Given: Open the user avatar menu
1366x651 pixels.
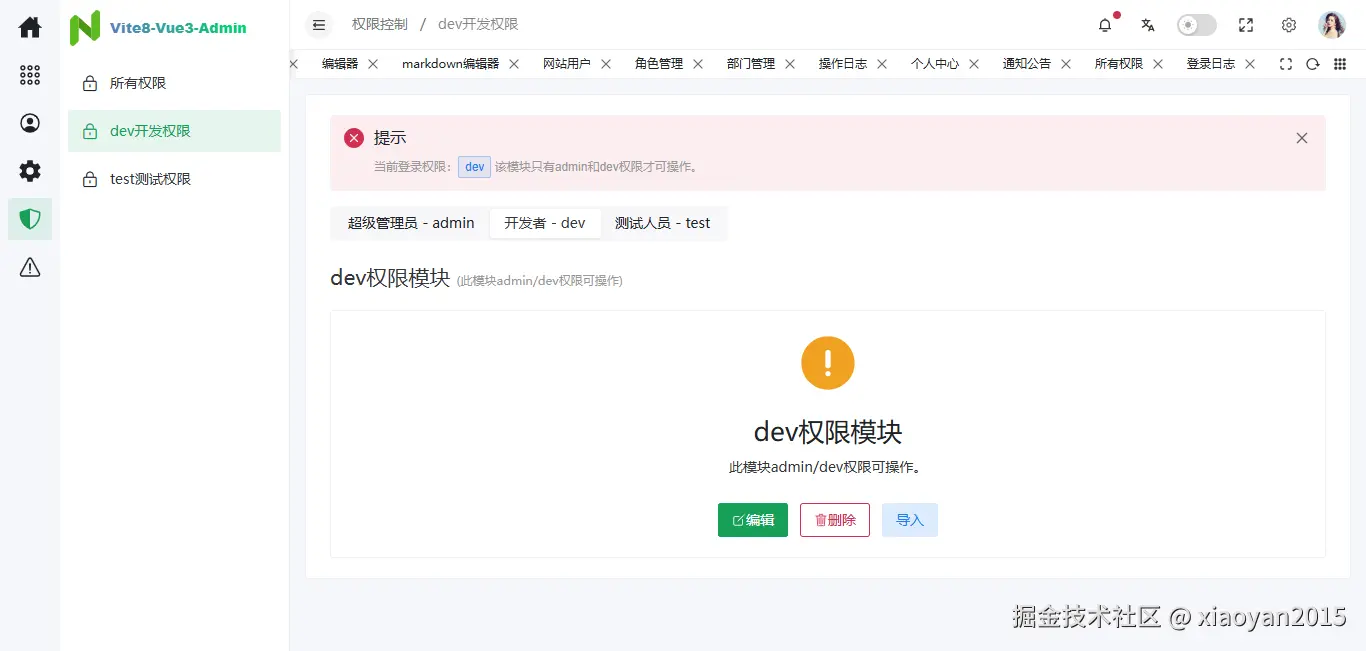Looking at the screenshot, I should tap(1332, 25).
